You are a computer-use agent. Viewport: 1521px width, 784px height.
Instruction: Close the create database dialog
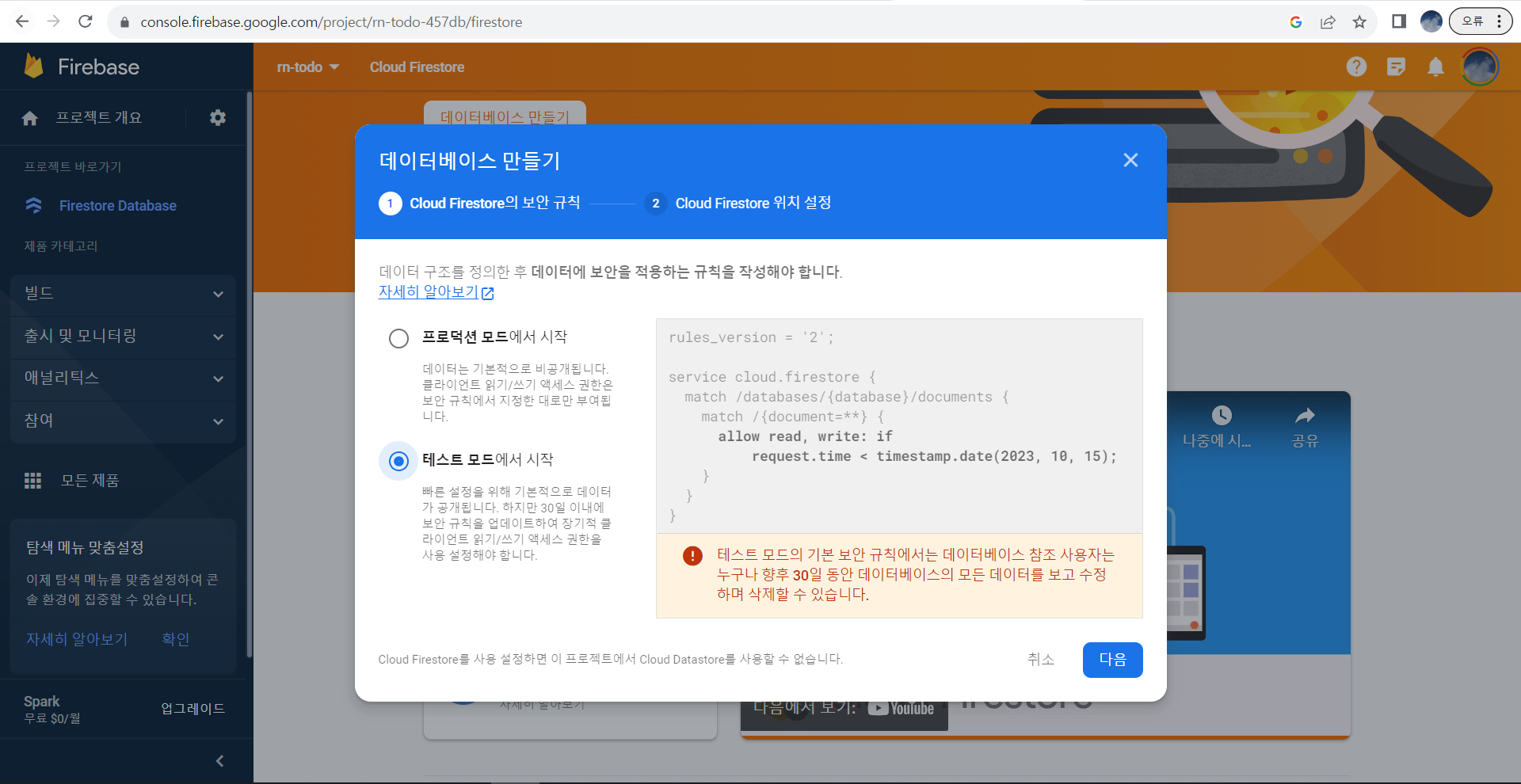[1130, 160]
